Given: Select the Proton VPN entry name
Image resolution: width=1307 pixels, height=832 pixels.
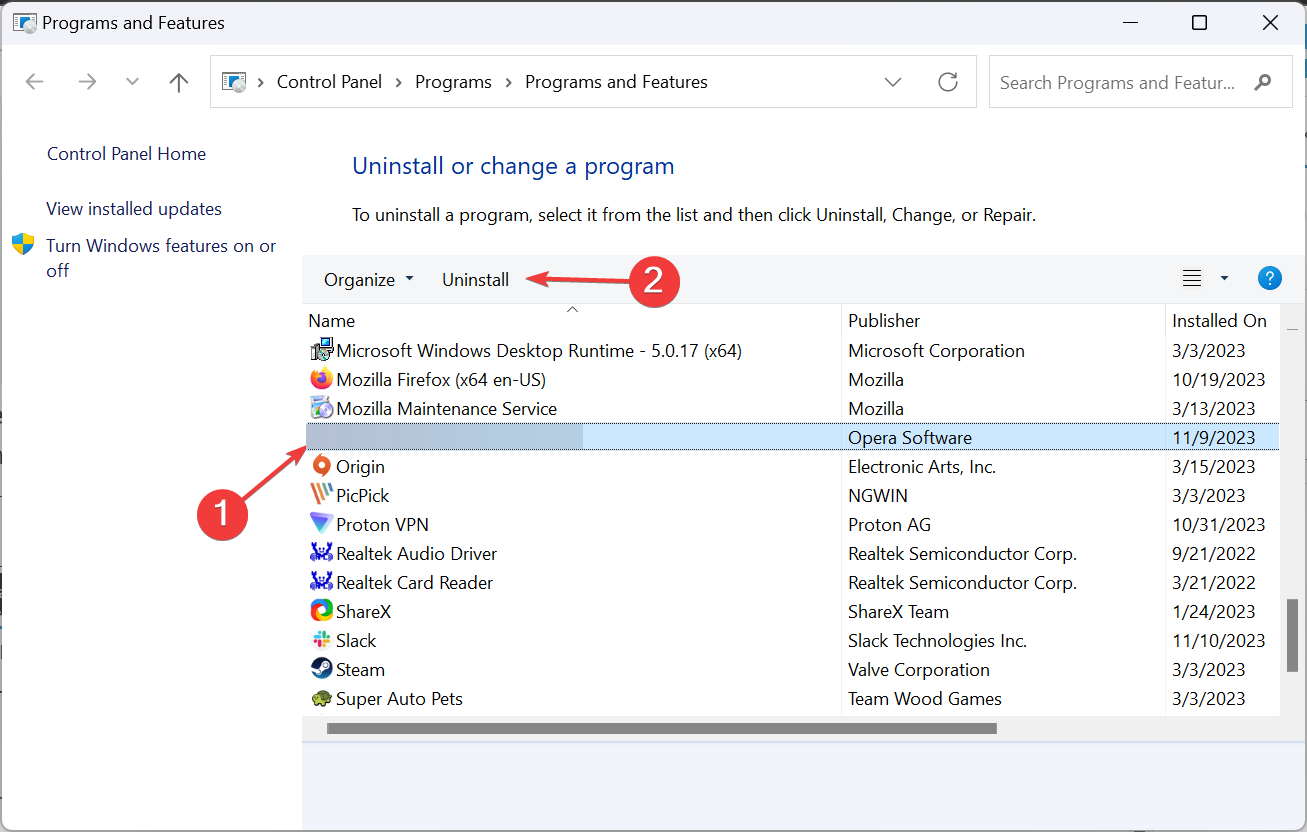Looking at the screenshot, I should point(382,525).
